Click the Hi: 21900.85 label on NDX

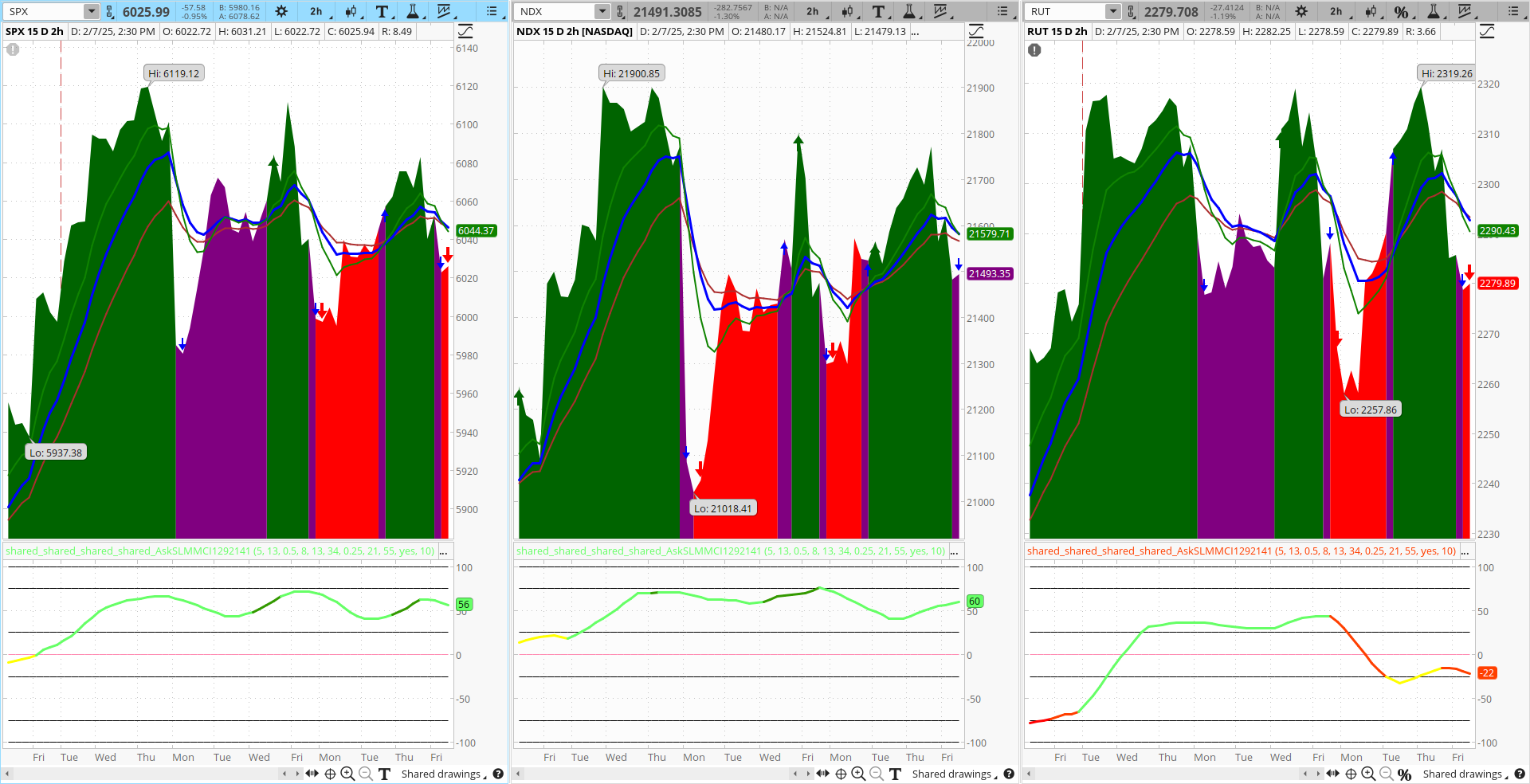coord(631,73)
